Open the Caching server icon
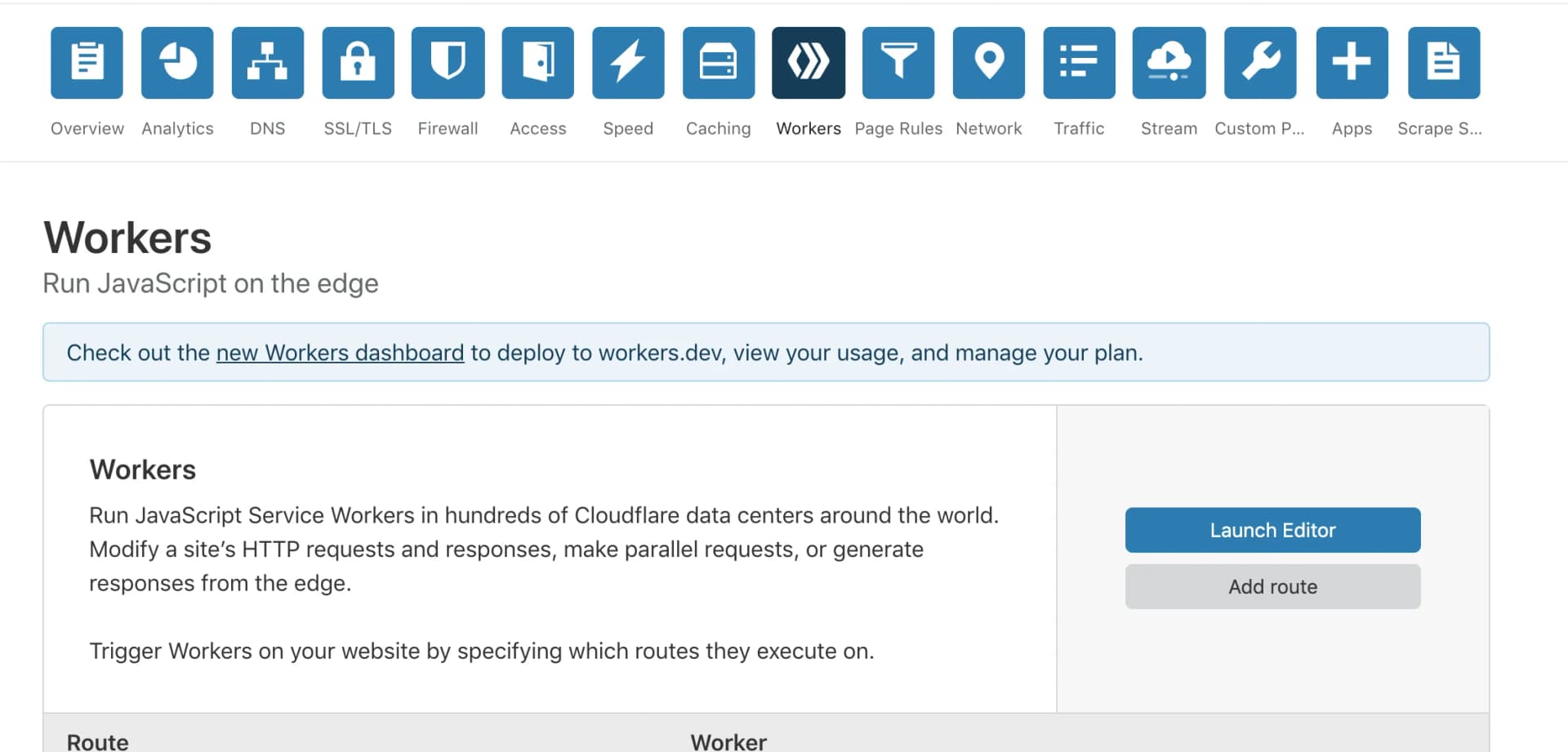The height and width of the screenshot is (752, 1568). [718, 62]
